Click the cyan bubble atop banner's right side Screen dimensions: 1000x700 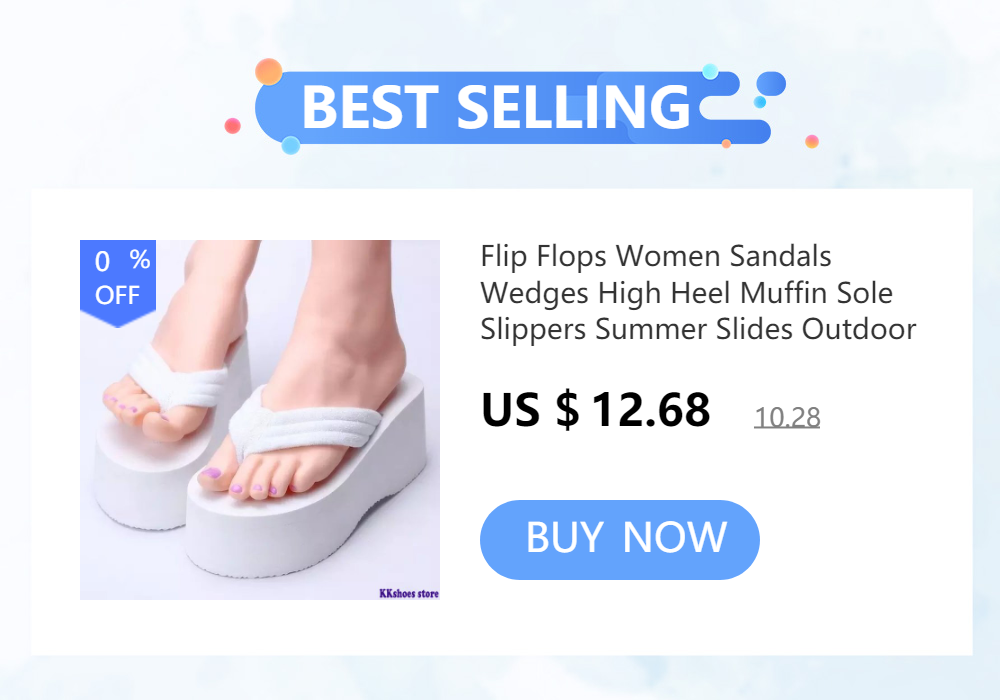click(x=710, y=71)
